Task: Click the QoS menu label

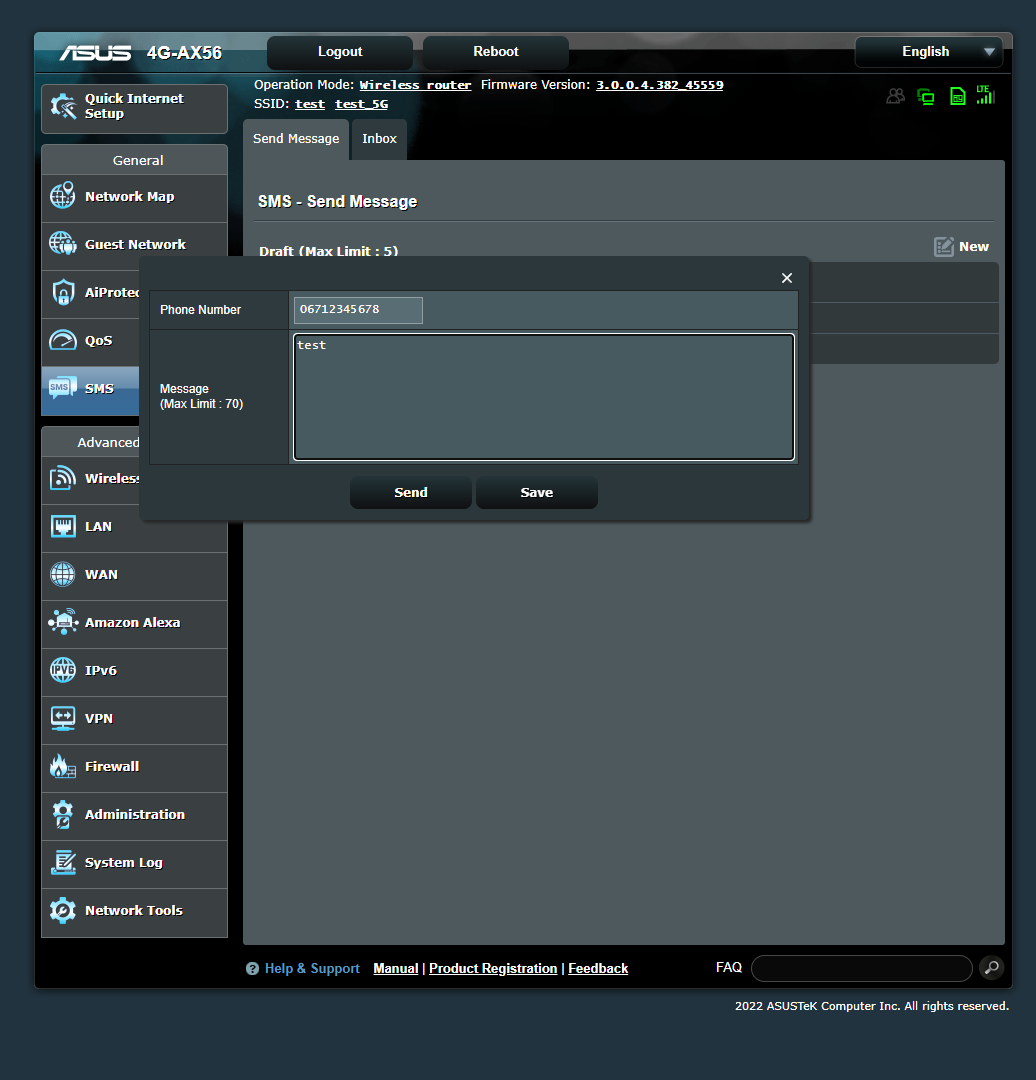Action: point(99,340)
